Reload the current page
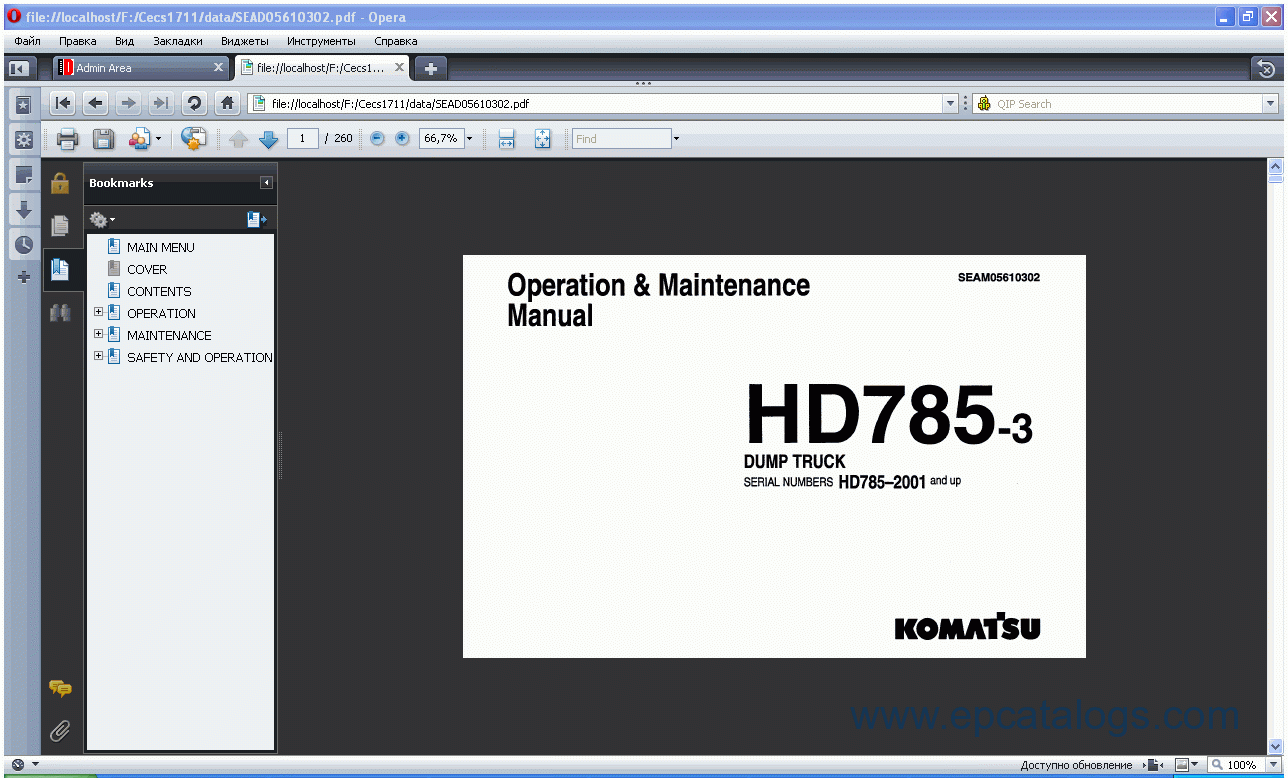The image size is (1288, 778). 194,103
